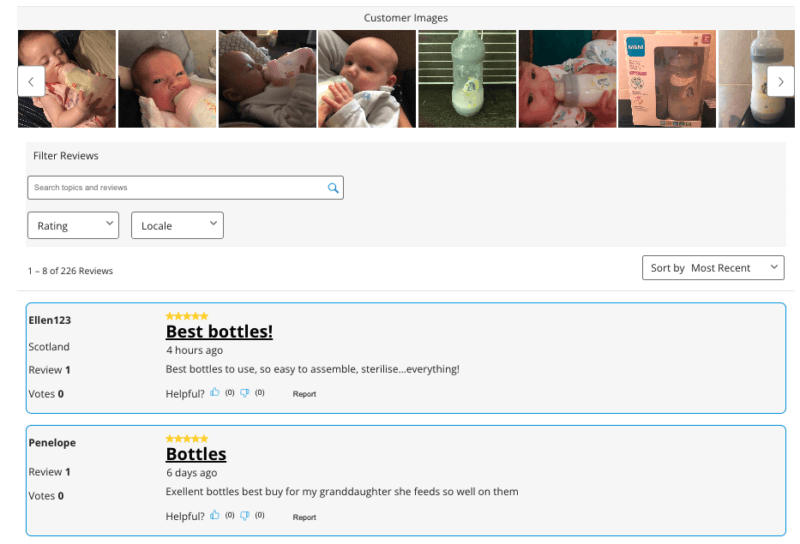Open the "Bottles" review title link
The image size is (800, 544).
click(196, 454)
